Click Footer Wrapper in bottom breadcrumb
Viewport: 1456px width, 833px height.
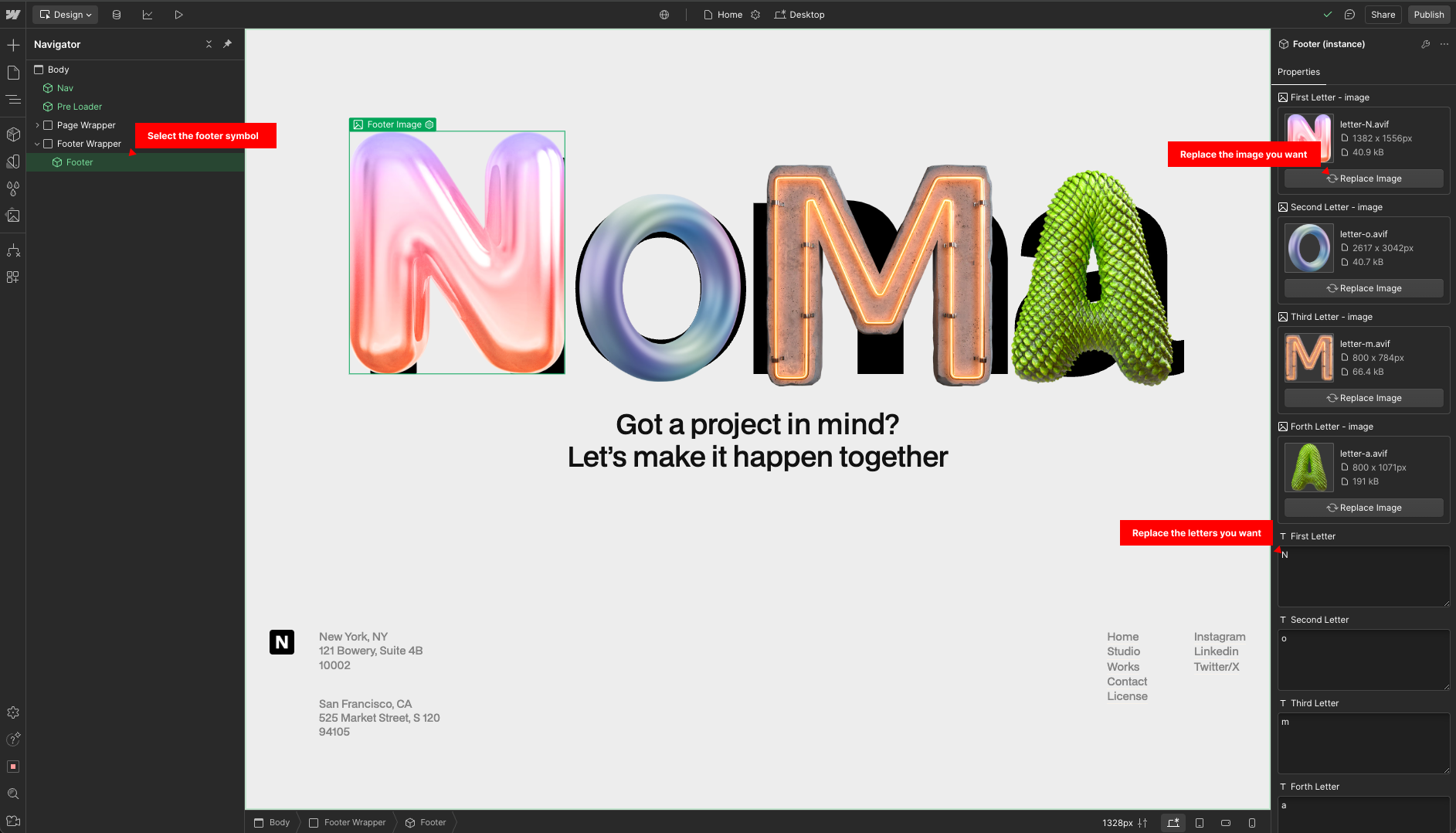tap(347, 822)
